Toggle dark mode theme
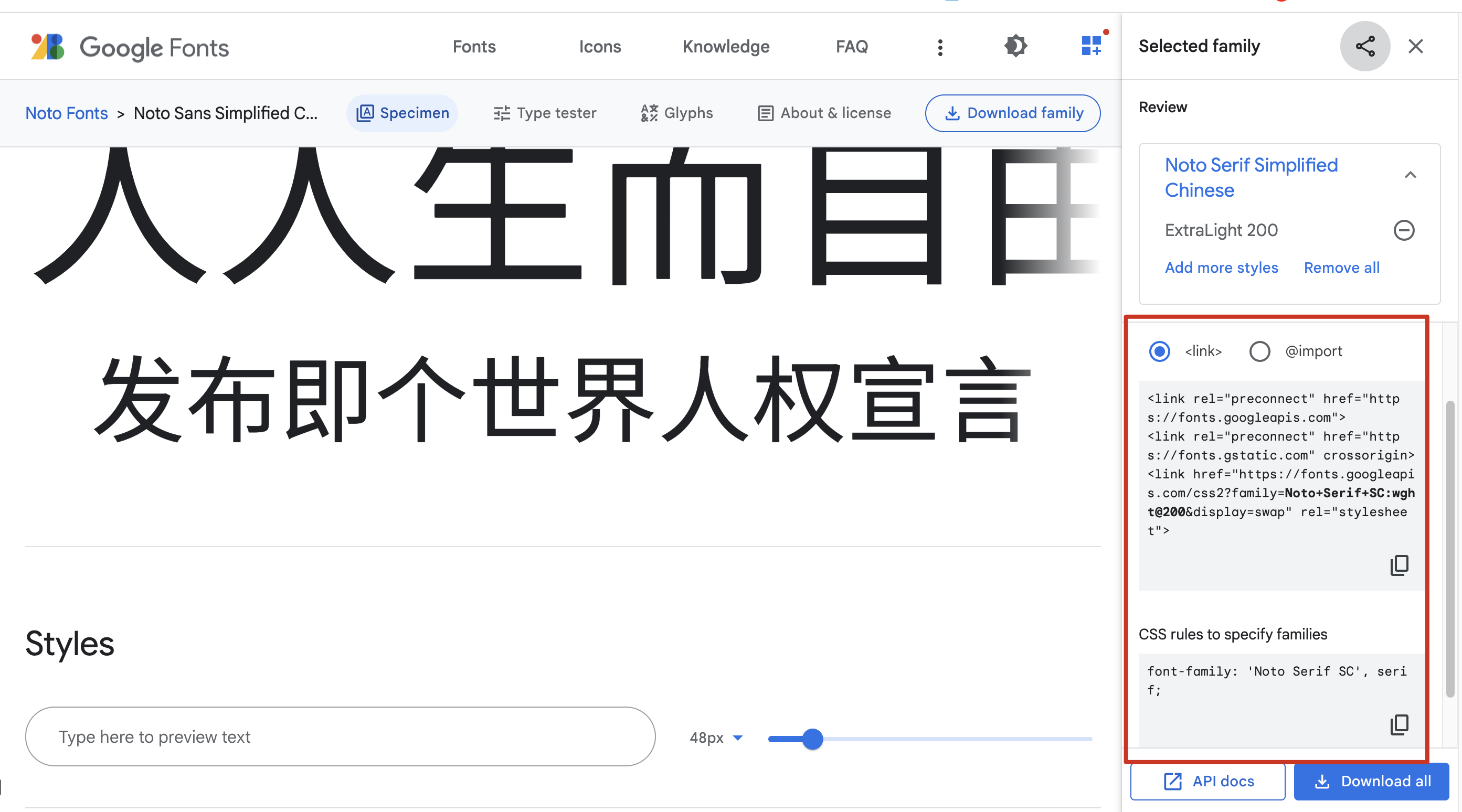 1015,46
